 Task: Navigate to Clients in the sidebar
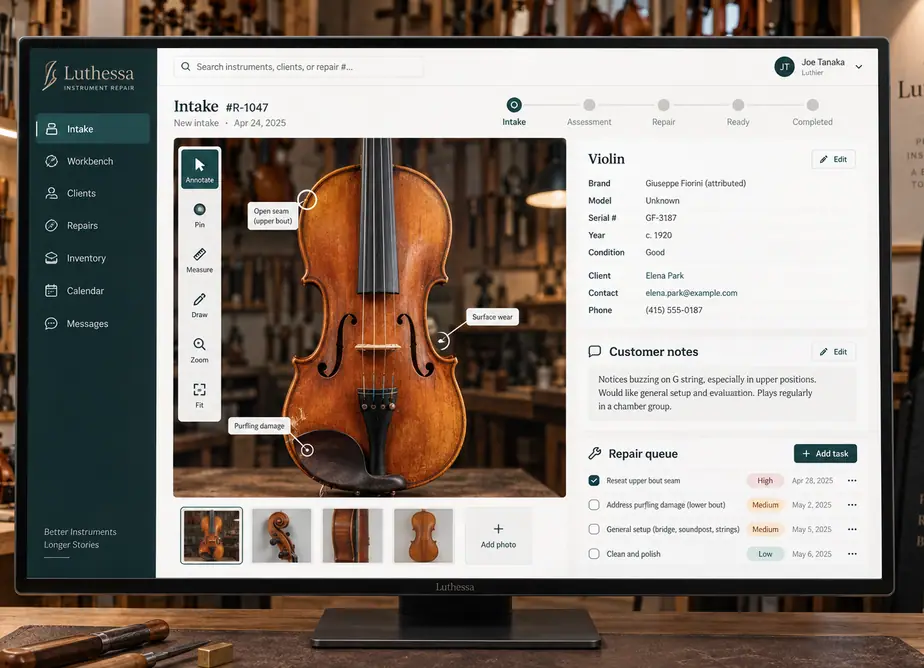(x=93, y=193)
